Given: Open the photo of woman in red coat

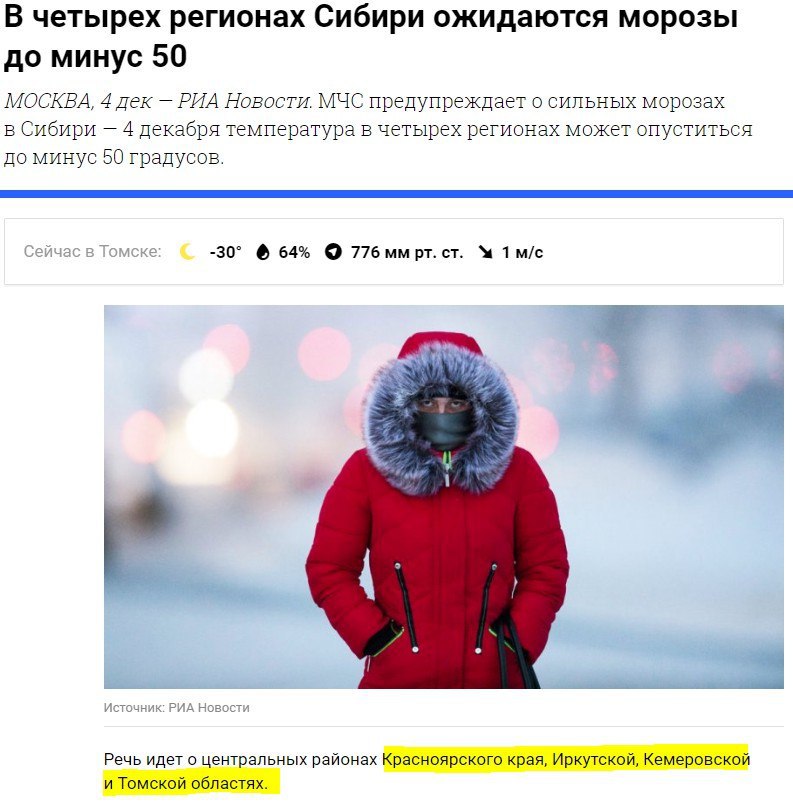Looking at the screenshot, I should 444,497.
